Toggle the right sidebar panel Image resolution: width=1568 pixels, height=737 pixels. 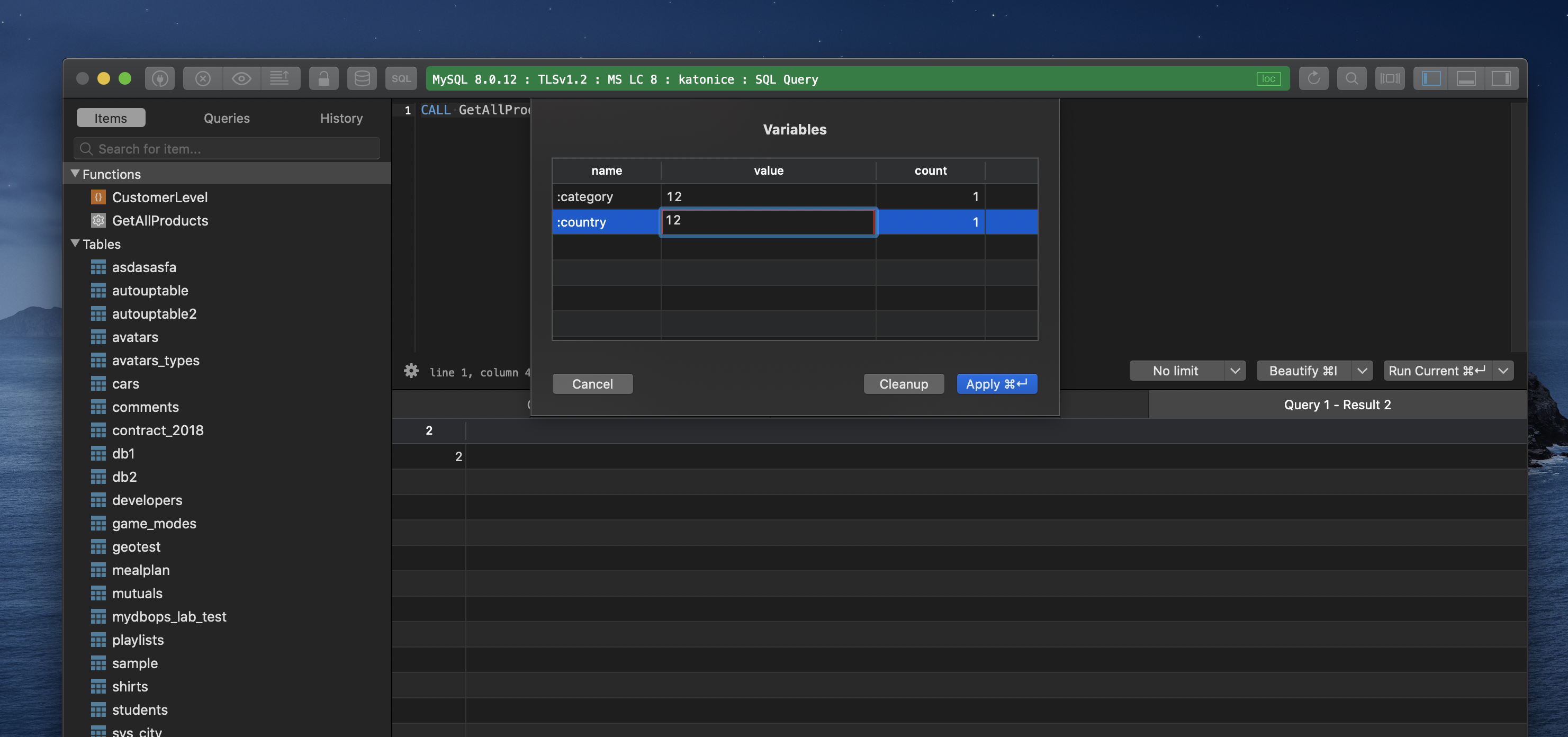click(x=1501, y=78)
